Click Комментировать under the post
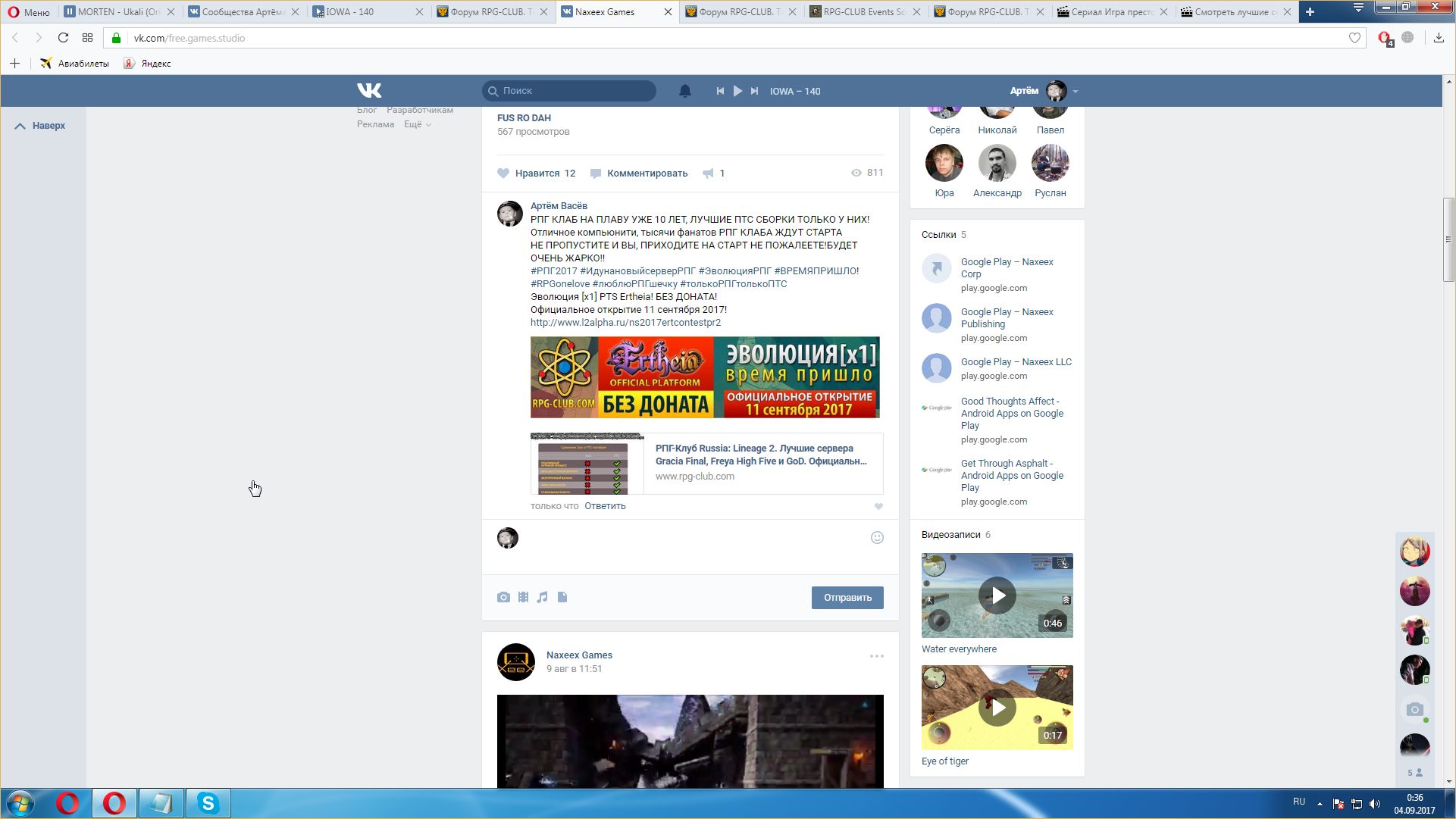This screenshot has height=819, width=1456. click(x=639, y=173)
